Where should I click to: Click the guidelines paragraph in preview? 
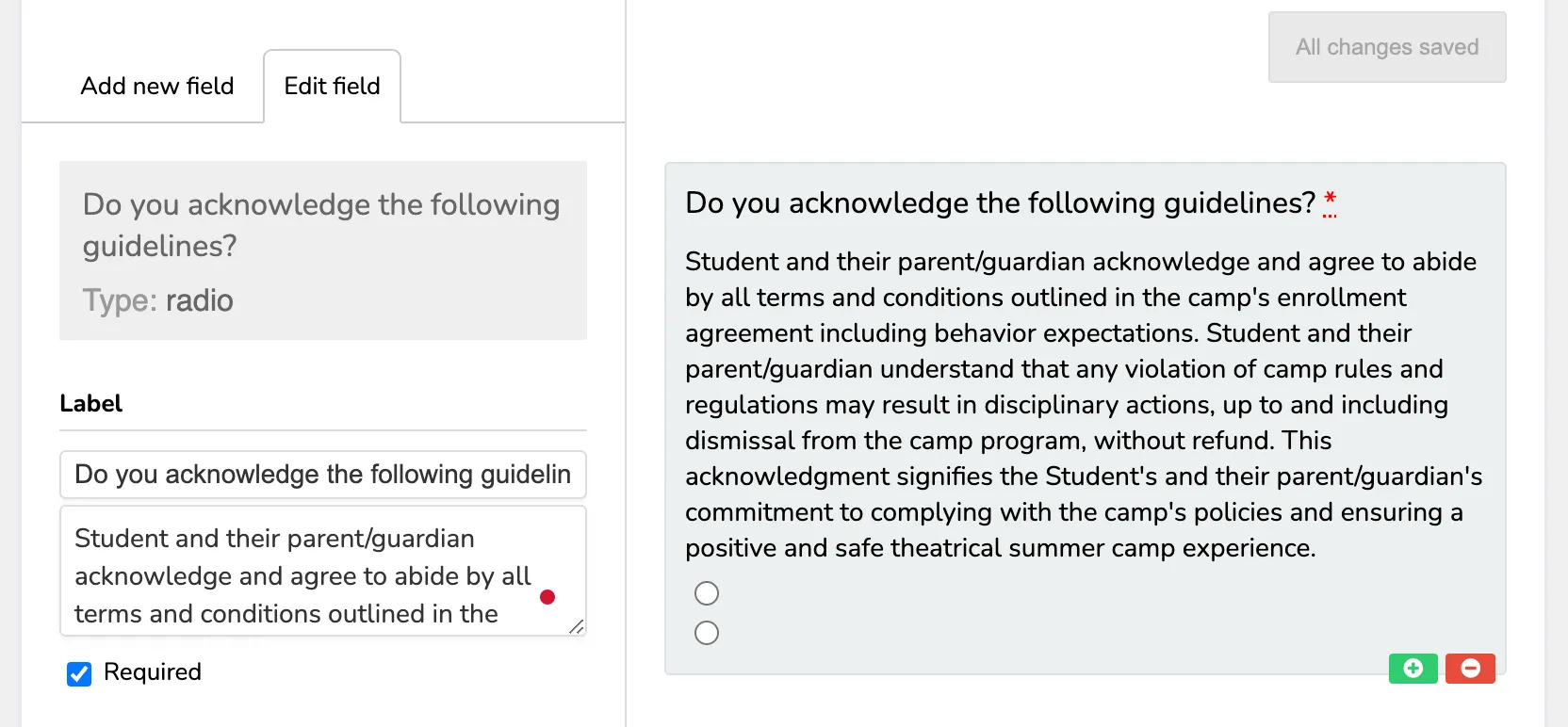[1084, 405]
